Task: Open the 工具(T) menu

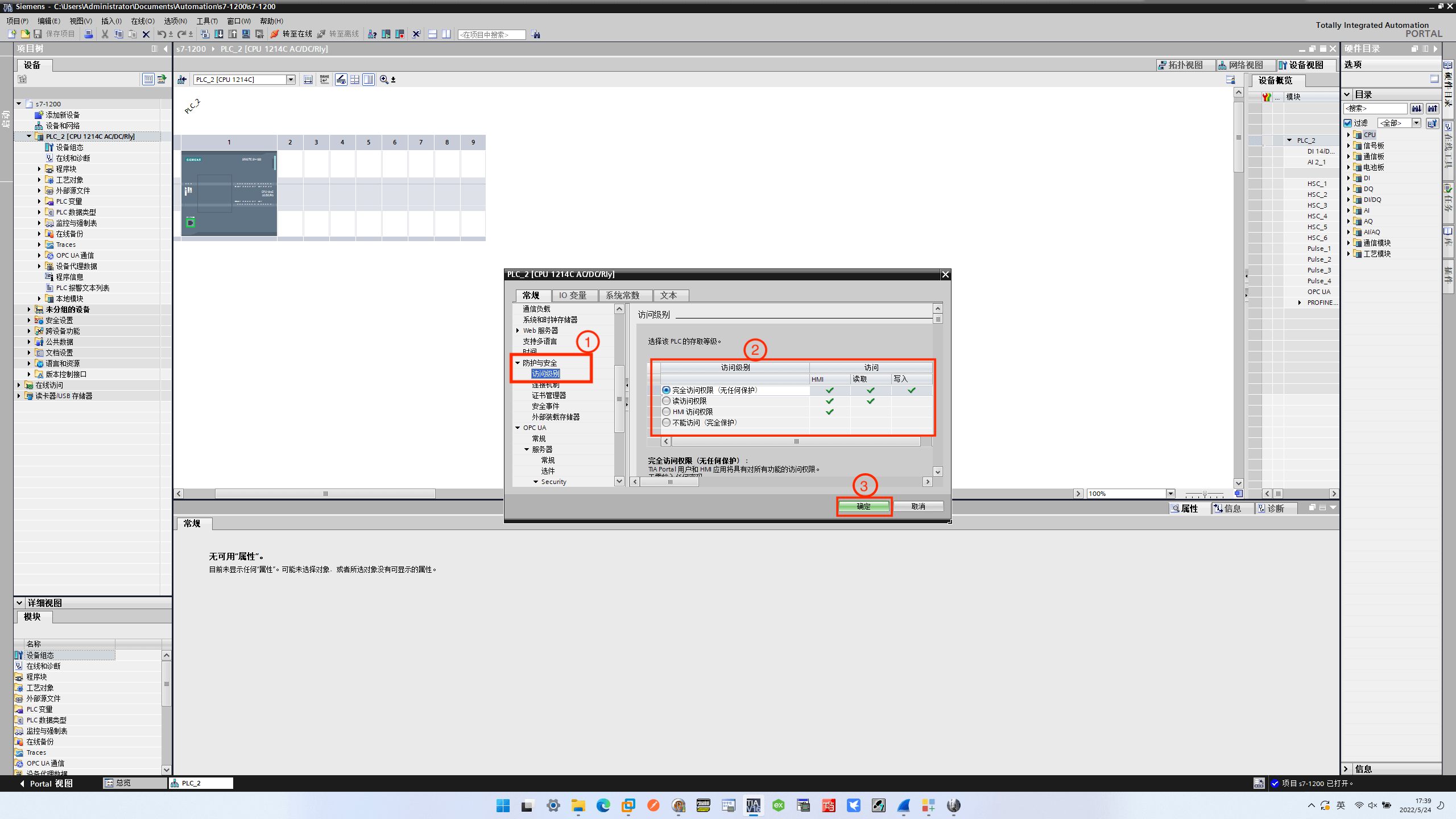Action: (207, 21)
